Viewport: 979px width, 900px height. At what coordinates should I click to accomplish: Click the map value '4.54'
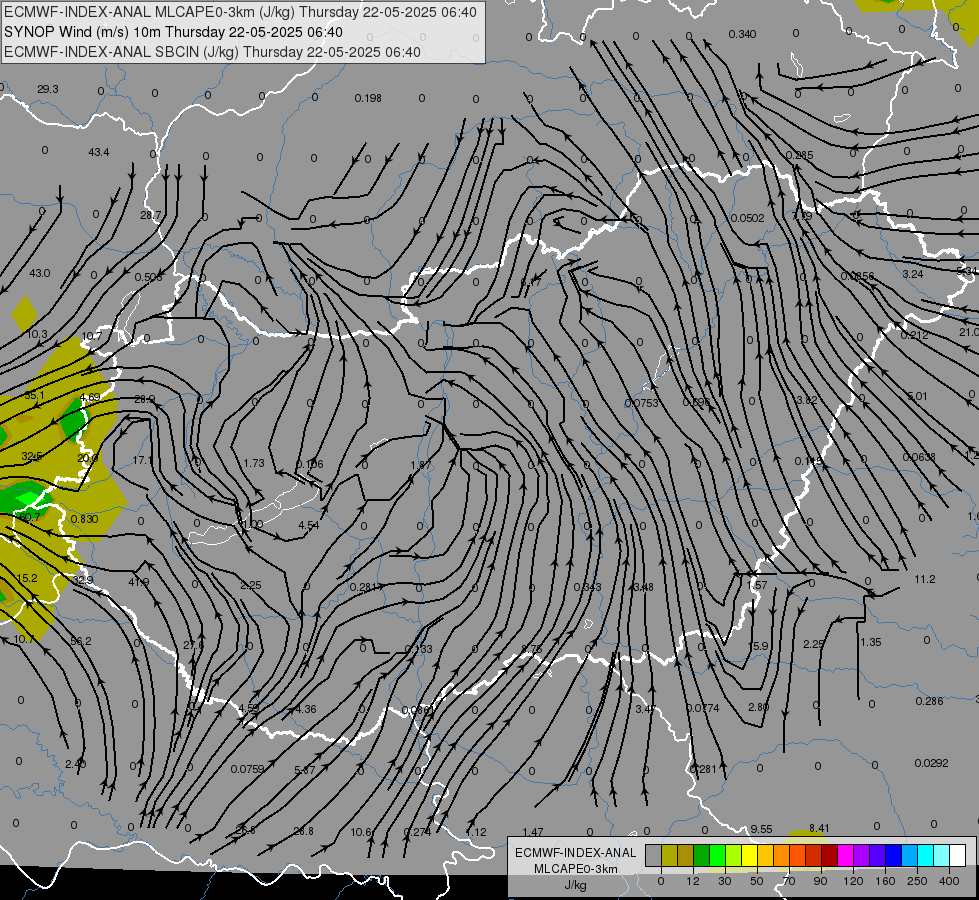point(308,525)
